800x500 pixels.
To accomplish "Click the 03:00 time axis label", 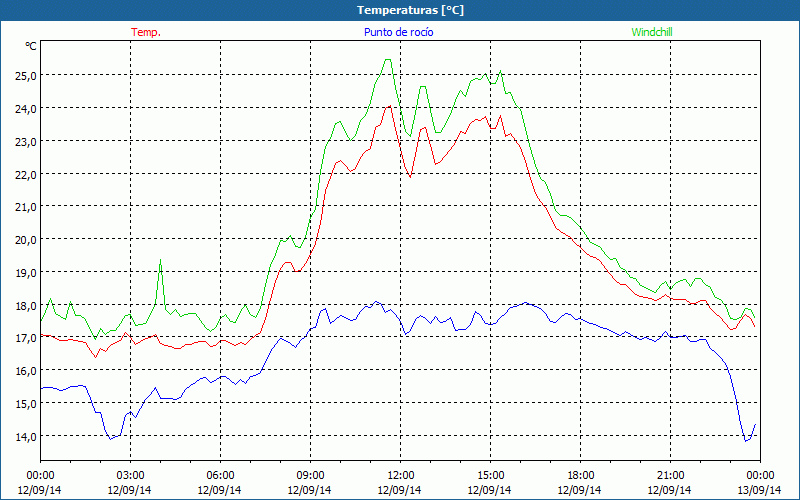I will (130, 476).
